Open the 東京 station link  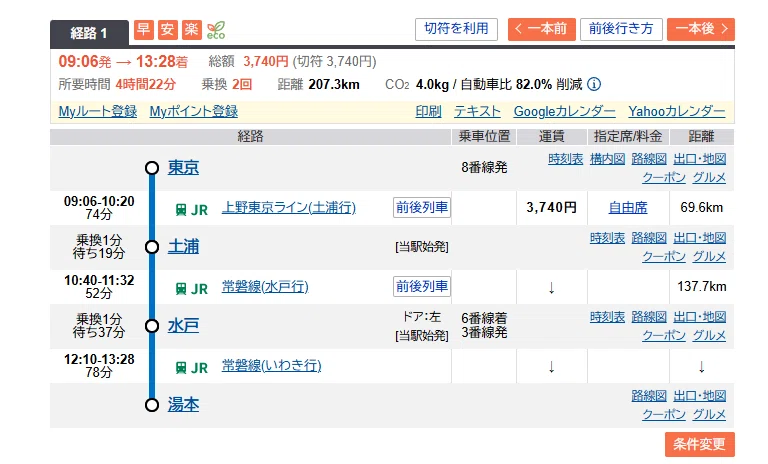[x=184, y=168]
